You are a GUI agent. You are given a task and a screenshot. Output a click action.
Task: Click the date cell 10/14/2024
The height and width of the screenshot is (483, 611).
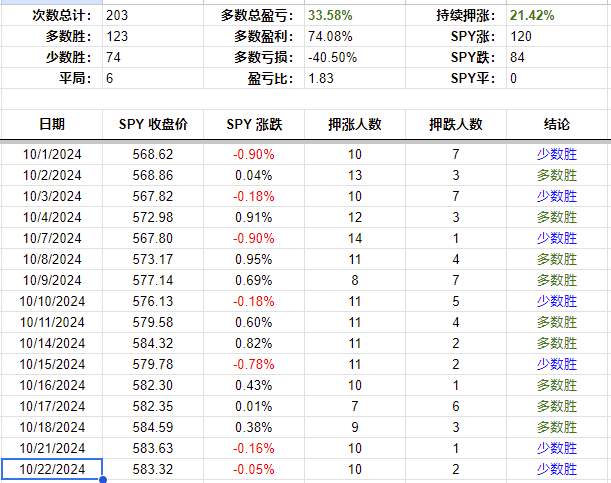coord(52,344)
